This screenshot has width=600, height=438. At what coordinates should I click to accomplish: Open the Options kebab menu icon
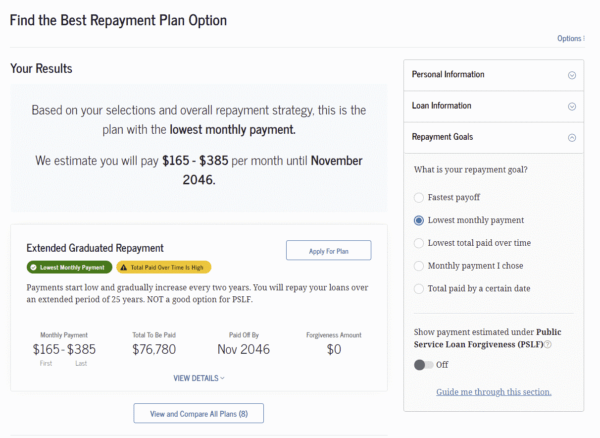[585, 39]
